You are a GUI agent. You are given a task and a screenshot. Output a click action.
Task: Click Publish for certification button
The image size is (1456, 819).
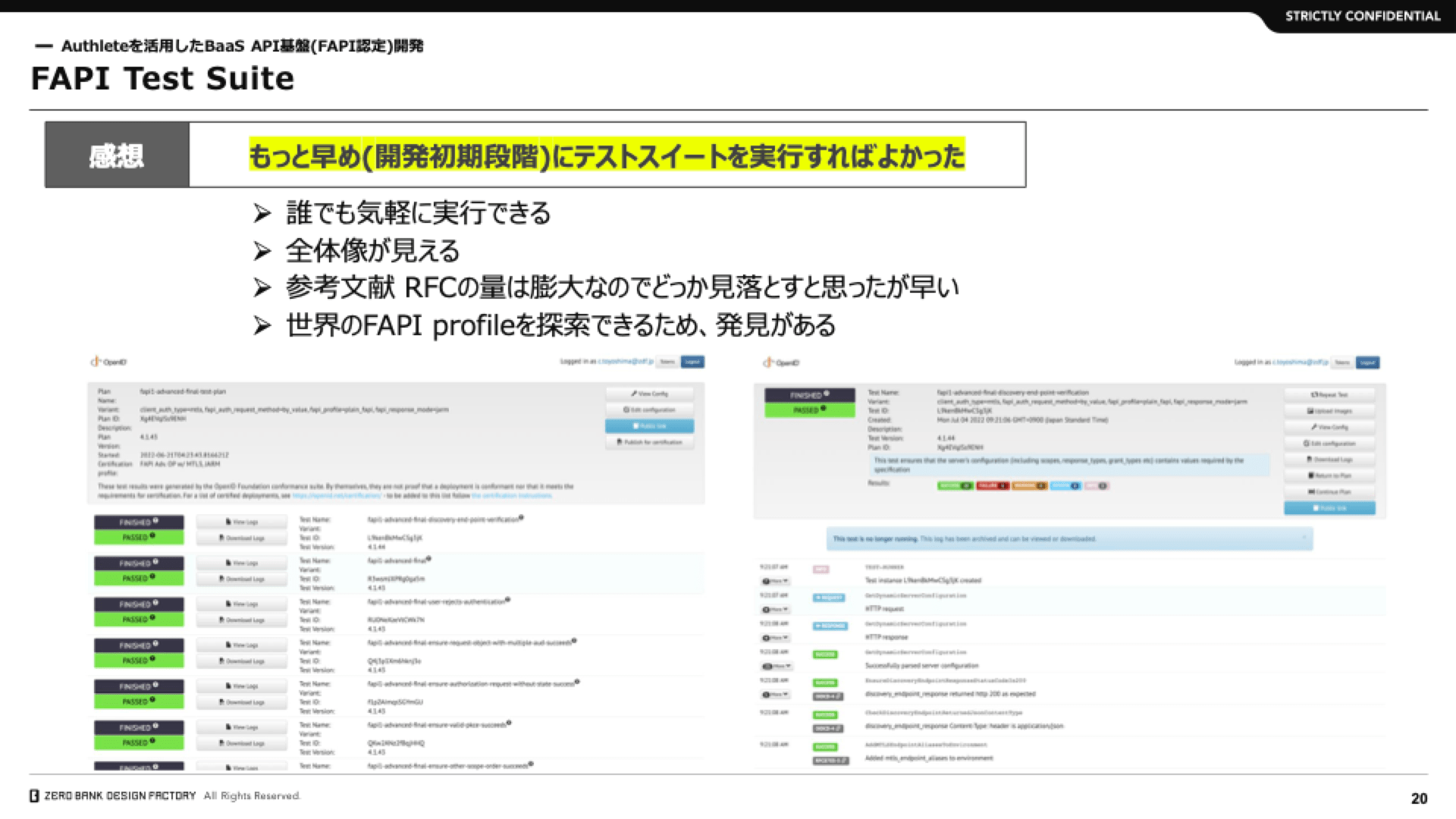point(649,442)
